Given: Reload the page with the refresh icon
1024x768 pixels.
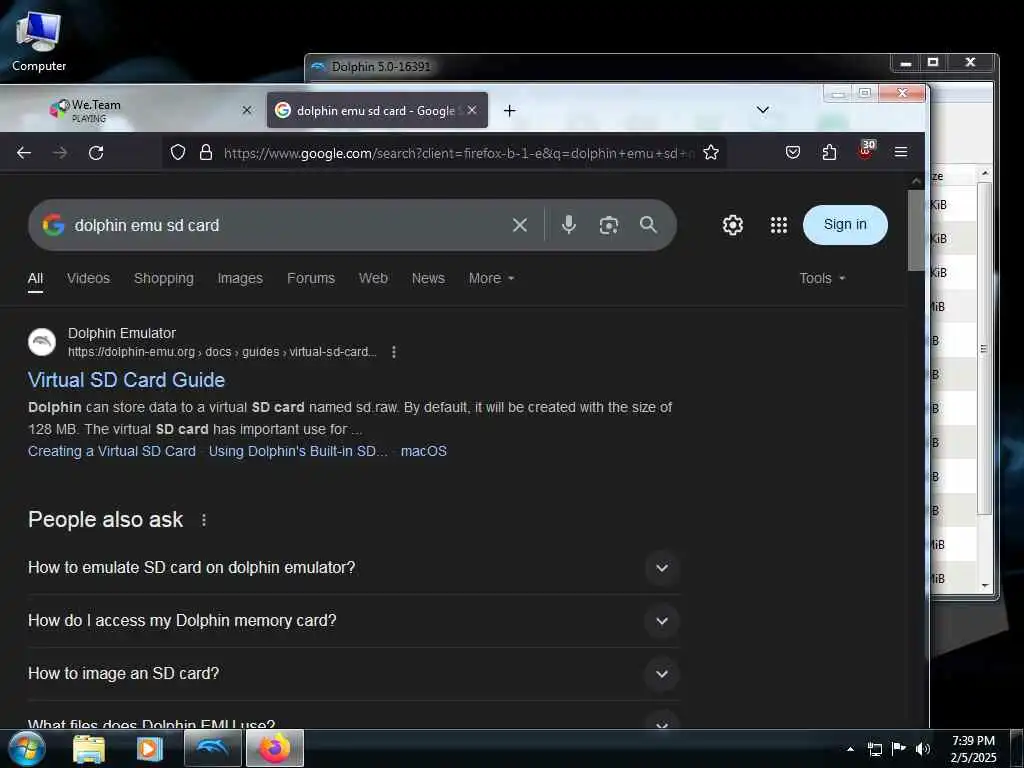Looking at the screenshot, I should [x=96, y=153].
